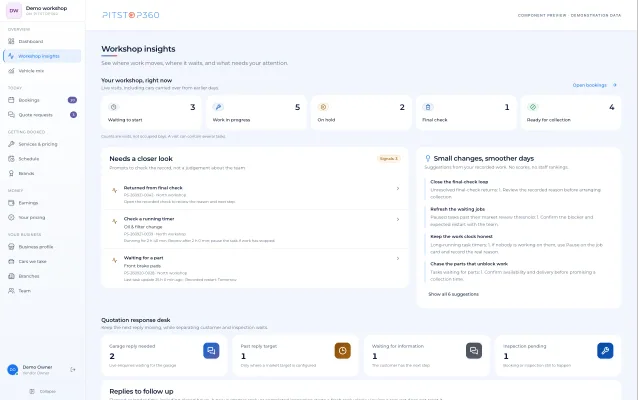Click the Bookings count badge
The image size is (640, 400).
[72, 100]
